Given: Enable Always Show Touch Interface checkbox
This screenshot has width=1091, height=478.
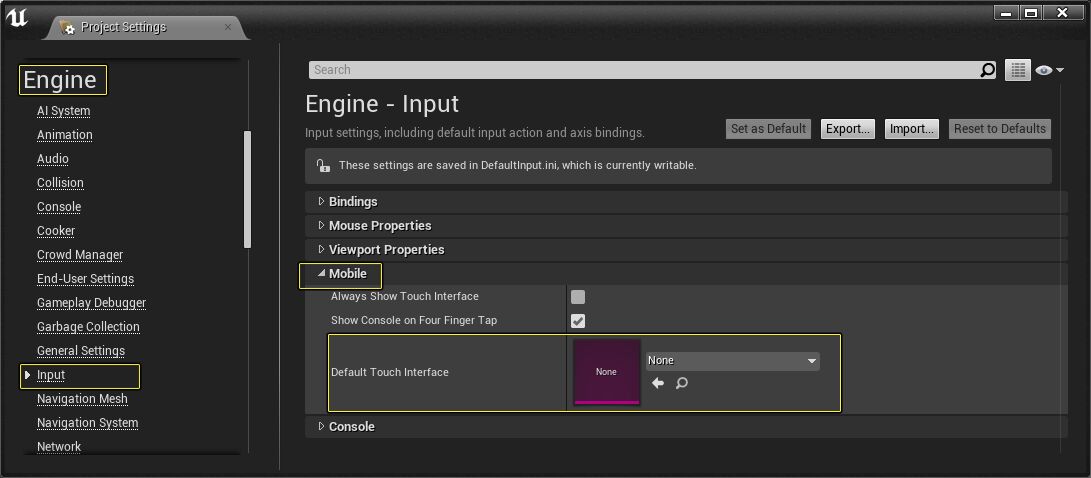Looking at the screenshot, I should point(578,297).
